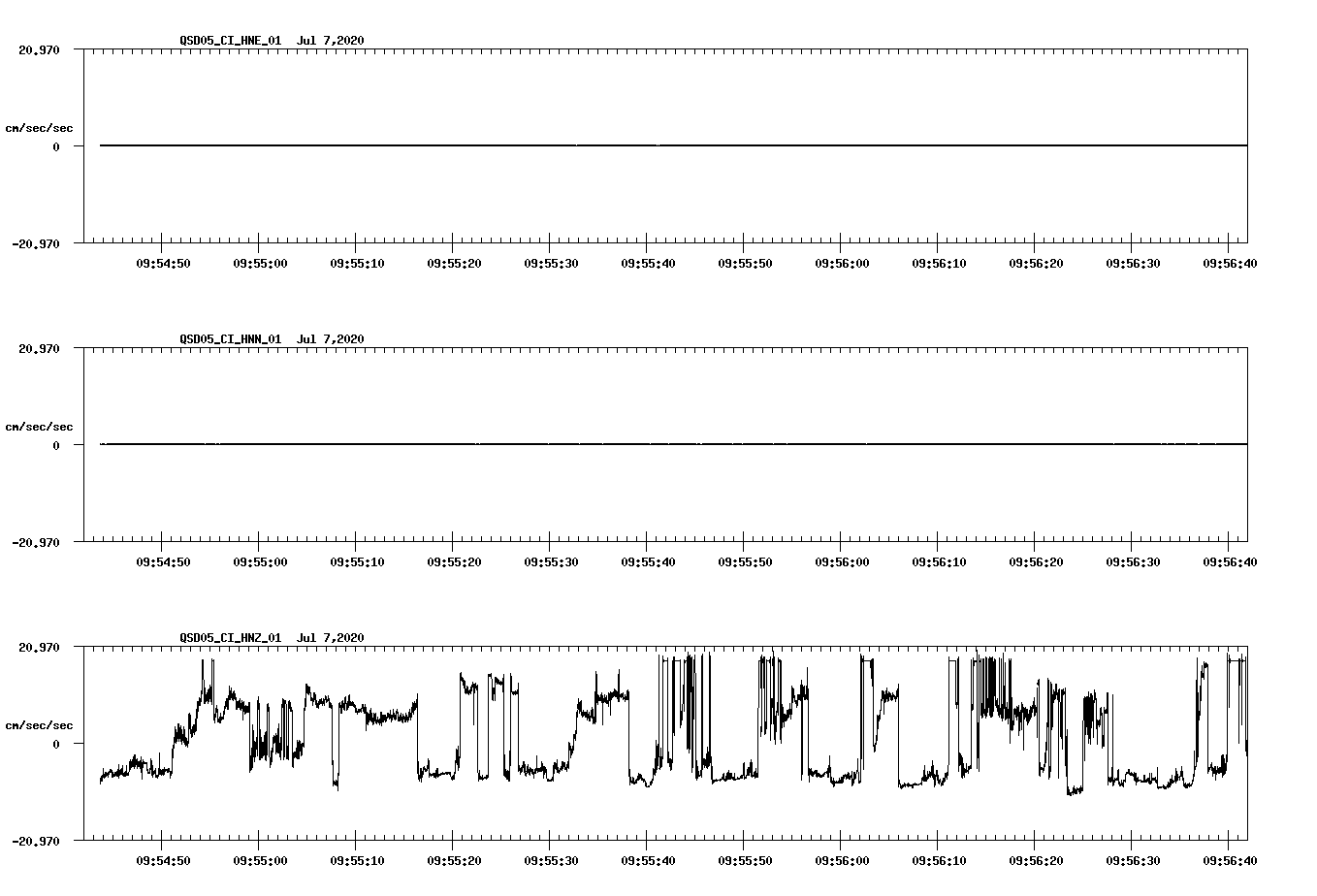Click 09:56:10 time label under HNN plot
This screenshot has height=896, width=1317.
coord(939,561)
